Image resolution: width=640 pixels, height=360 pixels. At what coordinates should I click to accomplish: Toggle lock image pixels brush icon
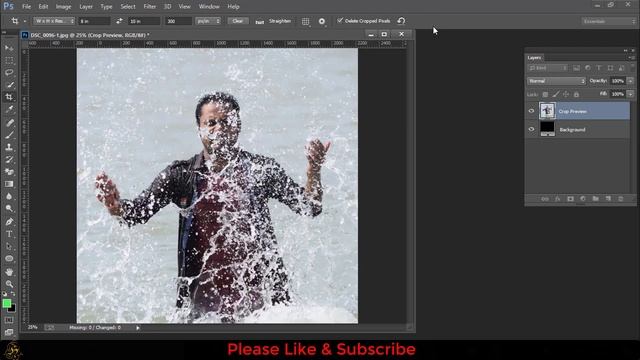(x=556, y=94)
